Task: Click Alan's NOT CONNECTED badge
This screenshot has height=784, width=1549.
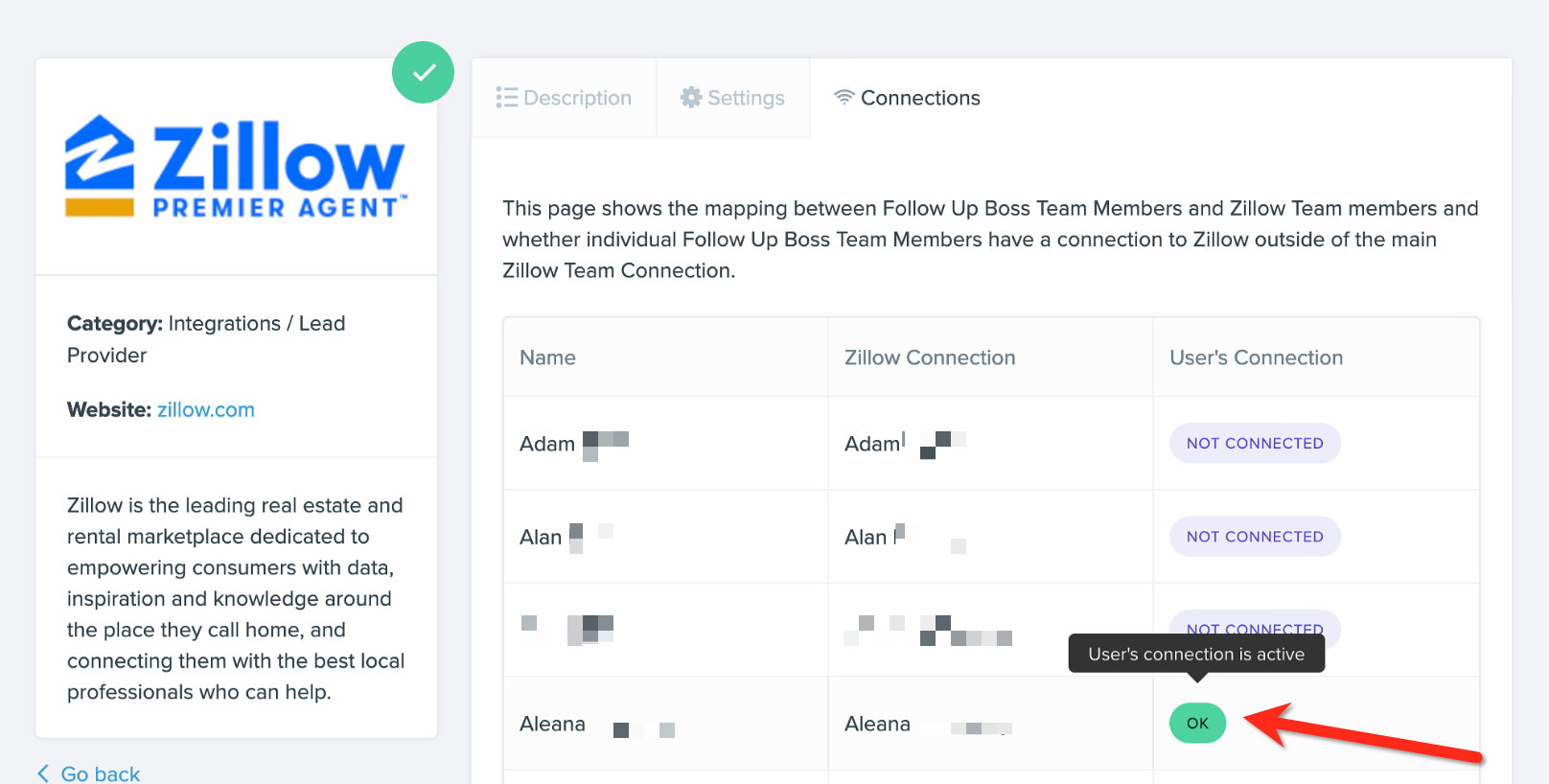Action: [x=1255, y=537]
